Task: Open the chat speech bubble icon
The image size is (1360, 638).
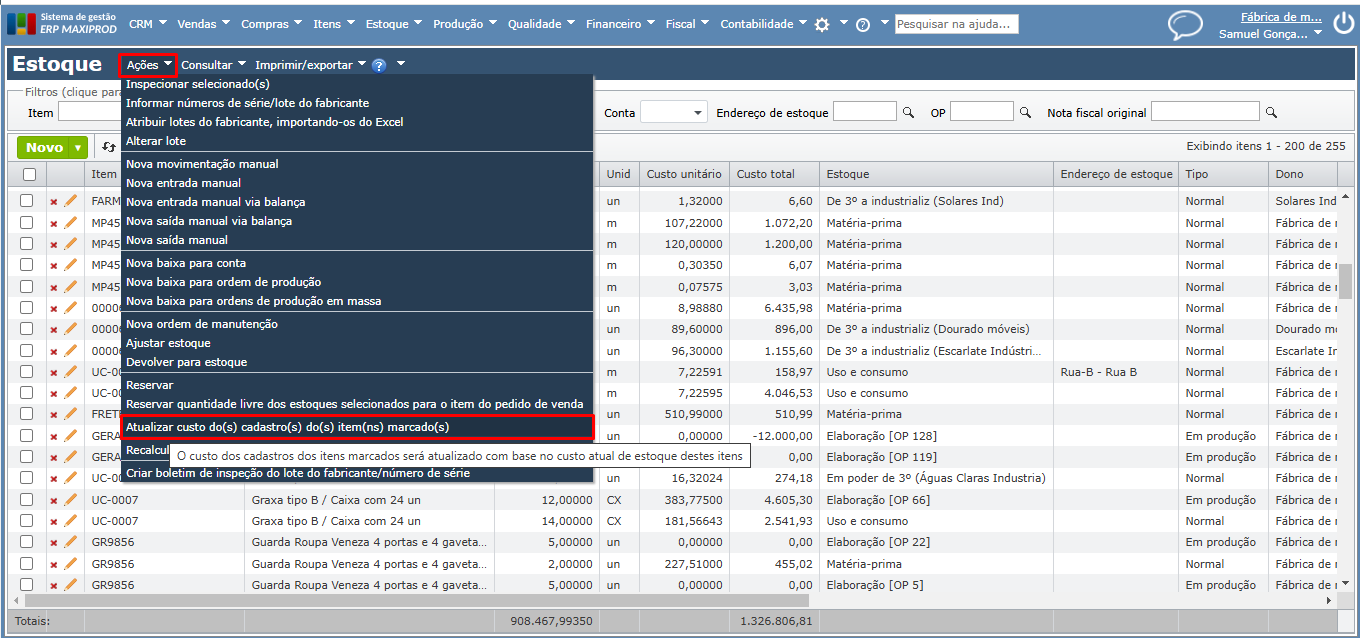Action: click(1185, 25)
